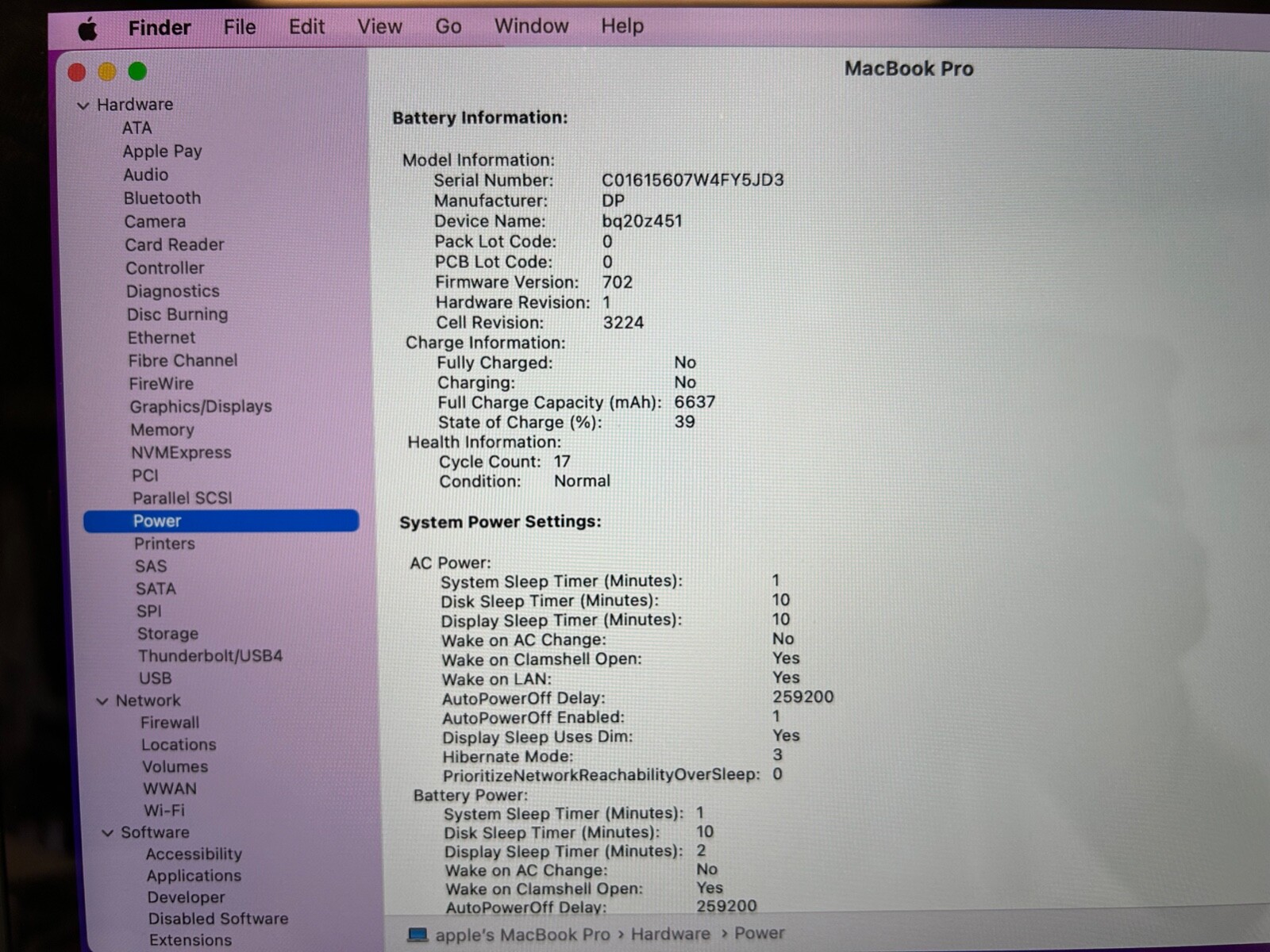Select Parallel SCSI in the sidebar
The width and height of the screenshot is (1270, 952).
(183, 497)
